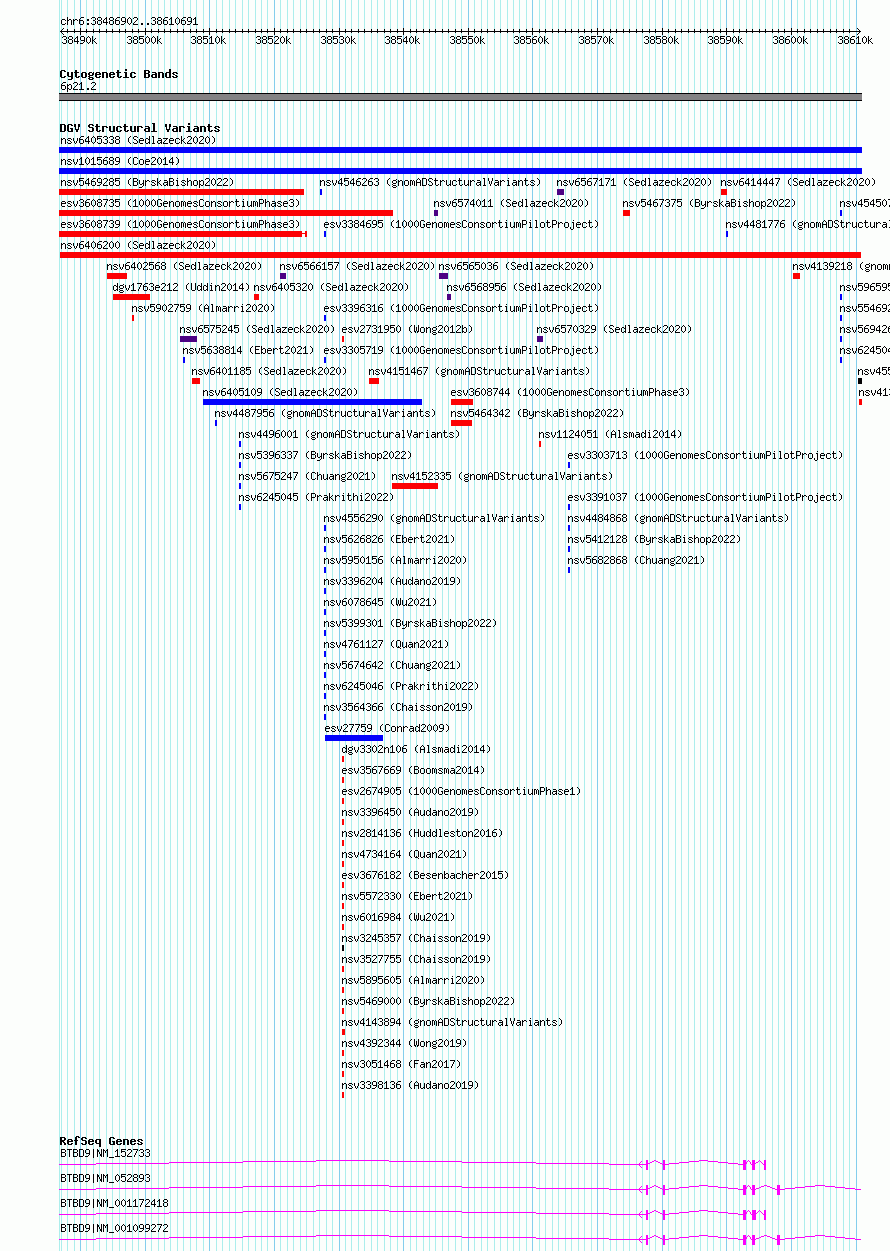The image size is (890, 1251).
Task: Open dgv1763e212 (Uddin2014) variant label
Action: click(181, 288)
